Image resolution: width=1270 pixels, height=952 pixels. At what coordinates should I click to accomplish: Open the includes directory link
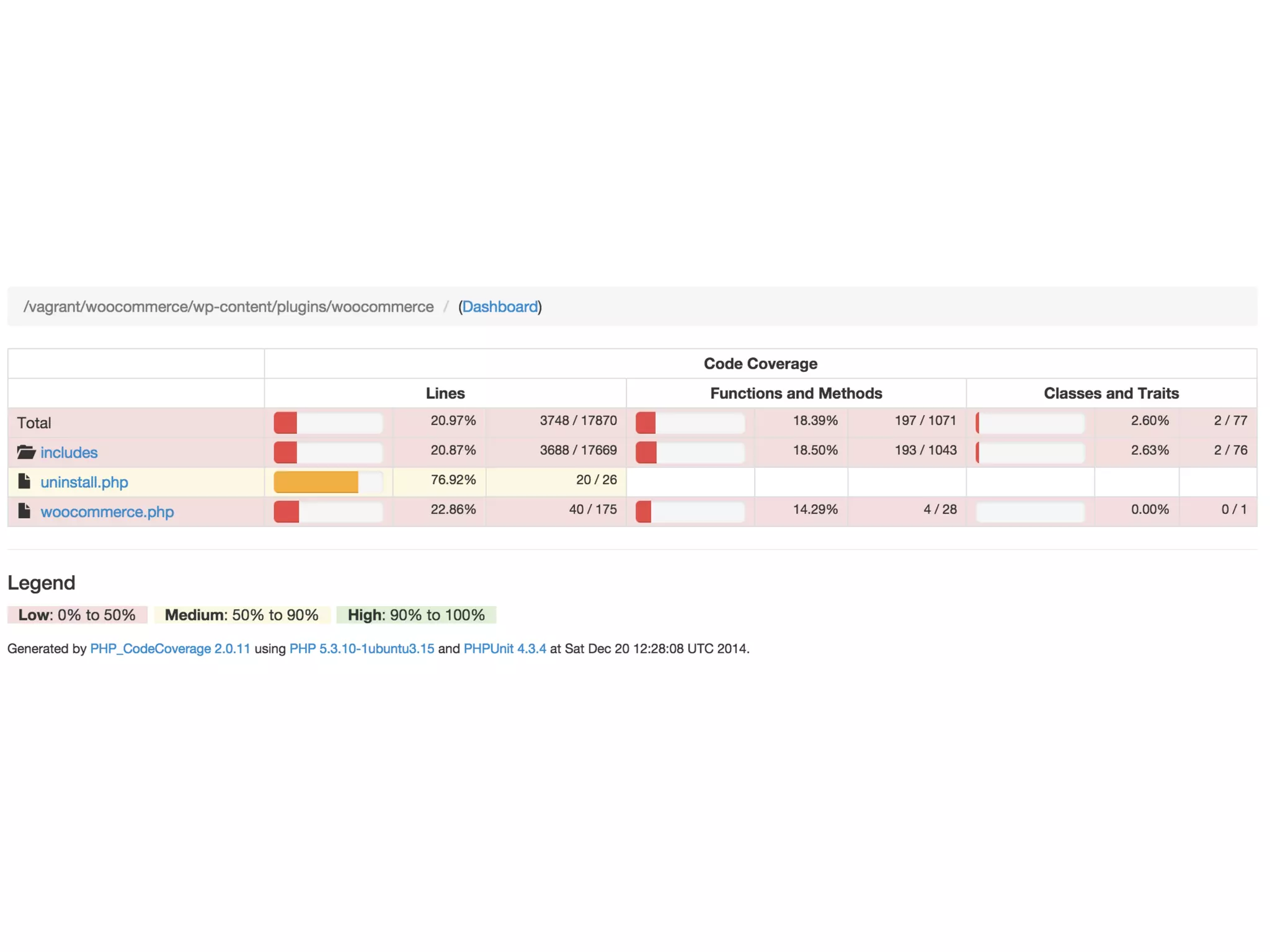[x=69, y=452]
